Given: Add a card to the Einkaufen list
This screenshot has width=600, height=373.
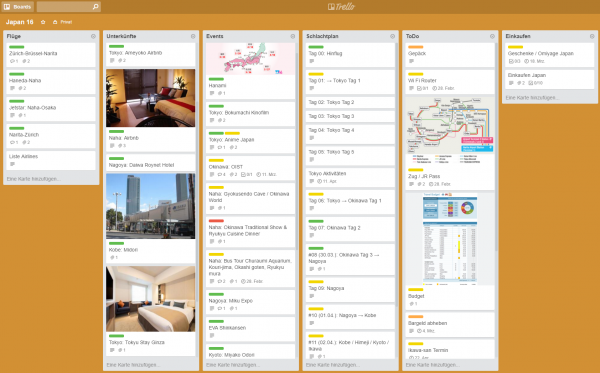Looking at the screenshot, I should (532, 98).
